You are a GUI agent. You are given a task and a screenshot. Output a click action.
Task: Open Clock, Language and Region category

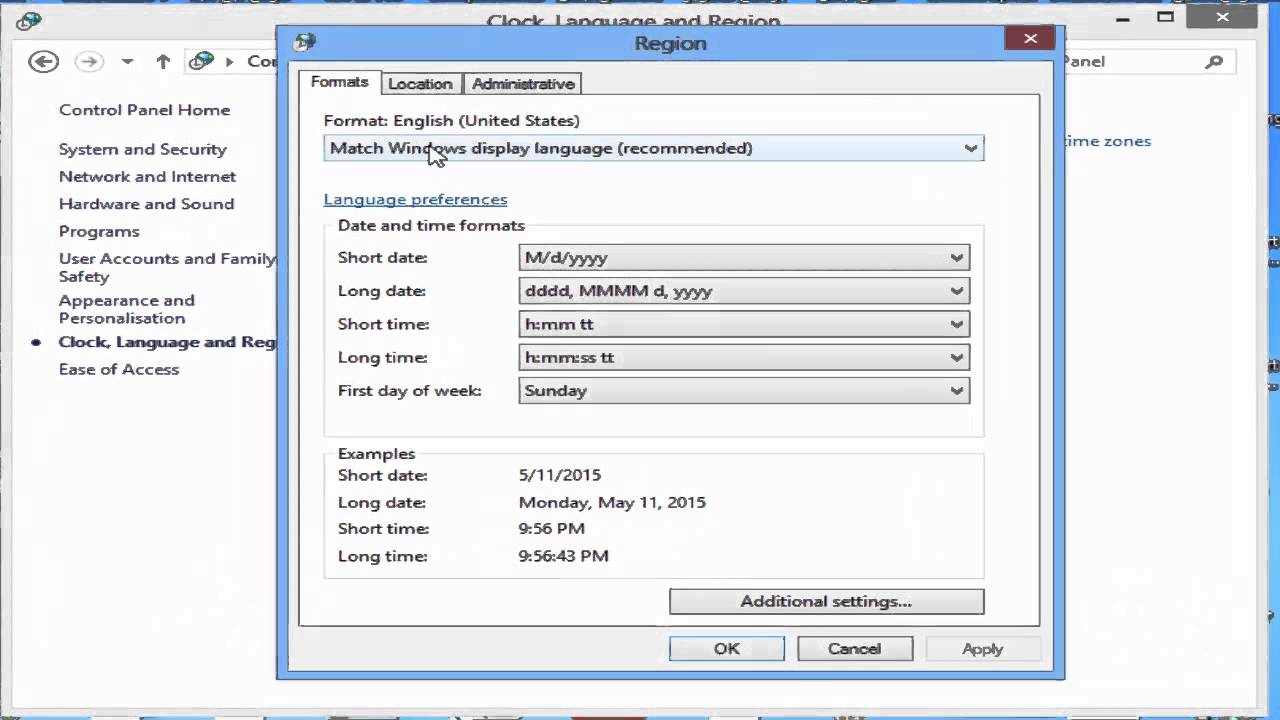pyautogui.click(x=167, y=342)
